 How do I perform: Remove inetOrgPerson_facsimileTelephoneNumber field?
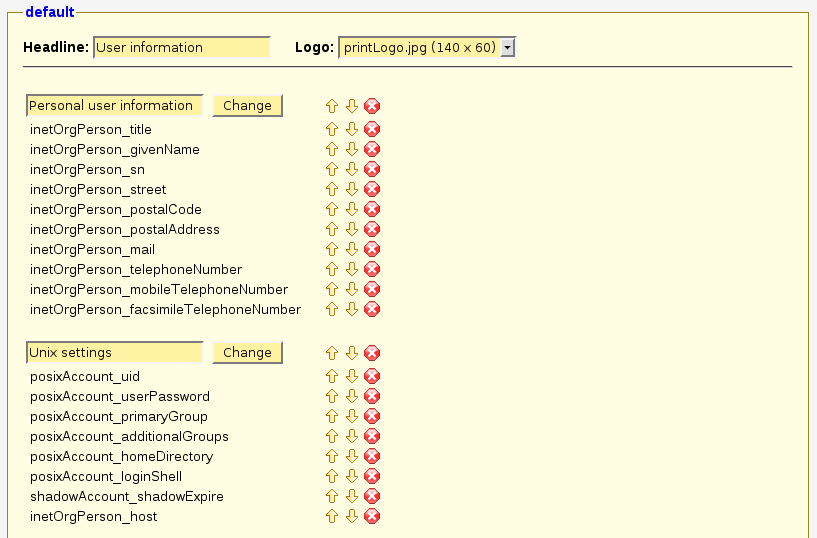pos(372,309)
